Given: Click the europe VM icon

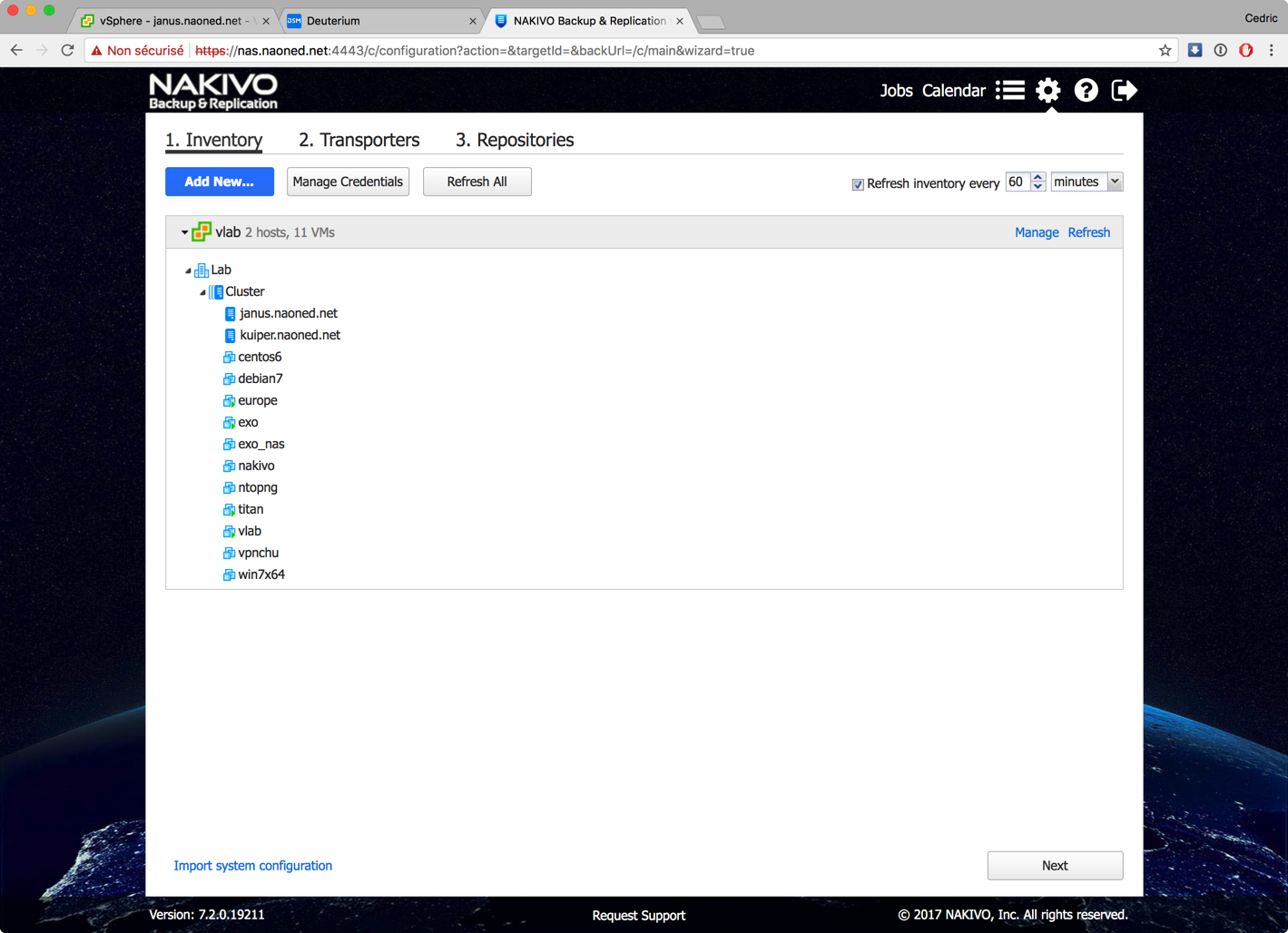Looking at the screenshot, I should 229,401.
